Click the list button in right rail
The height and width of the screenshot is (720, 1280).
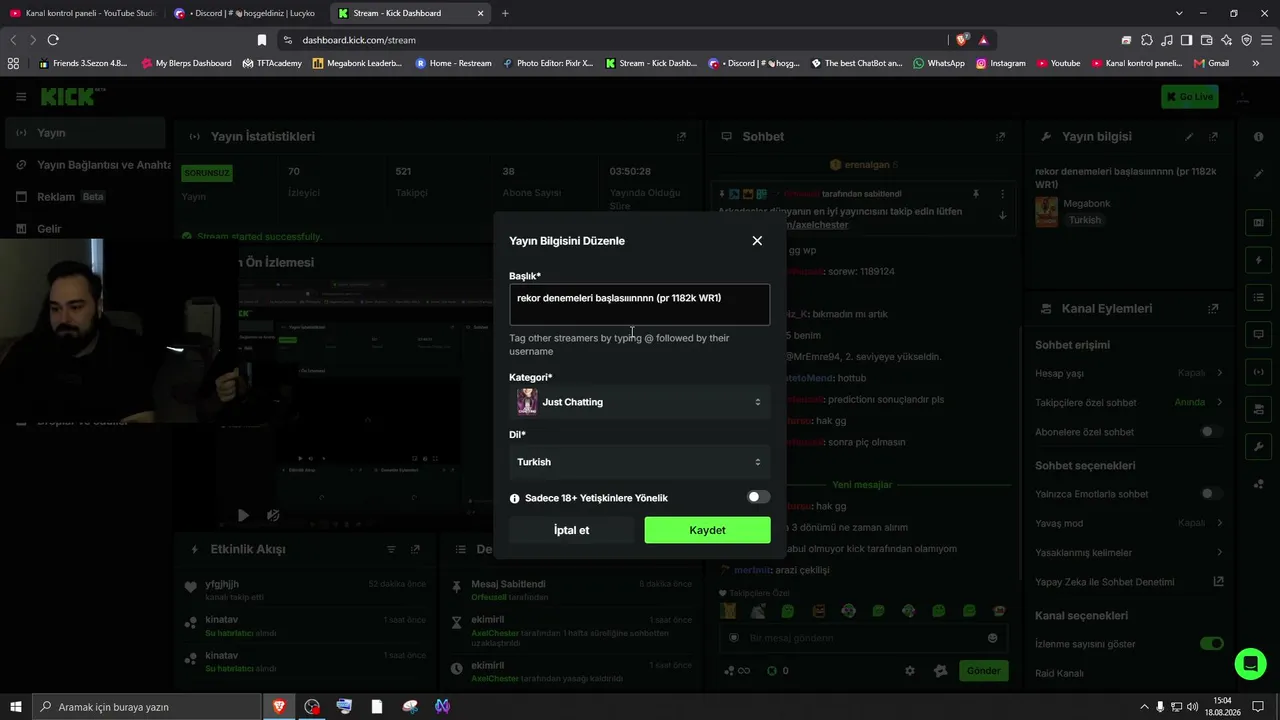(x=1259, y=297)
